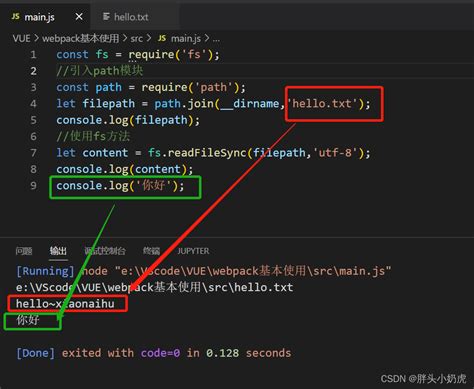Open the JUPYTER panel tab
The height and width of the screenshot is (389, 474).
193,251
